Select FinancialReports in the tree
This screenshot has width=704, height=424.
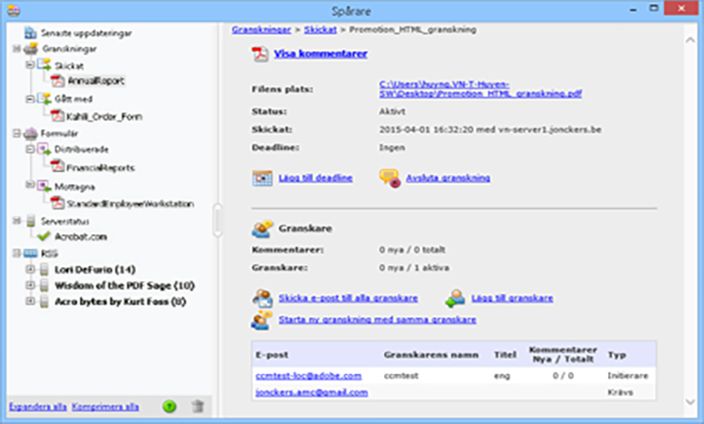point(101,168)
